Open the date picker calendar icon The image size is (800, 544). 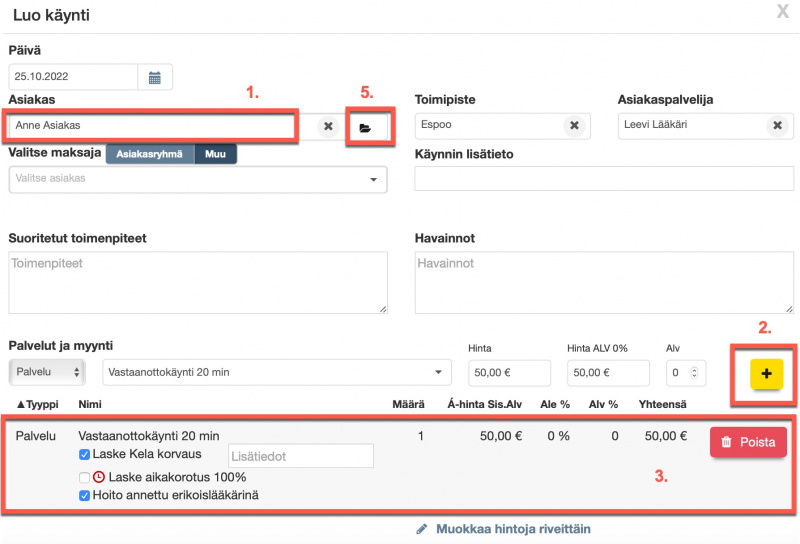(x=155, y=77)
